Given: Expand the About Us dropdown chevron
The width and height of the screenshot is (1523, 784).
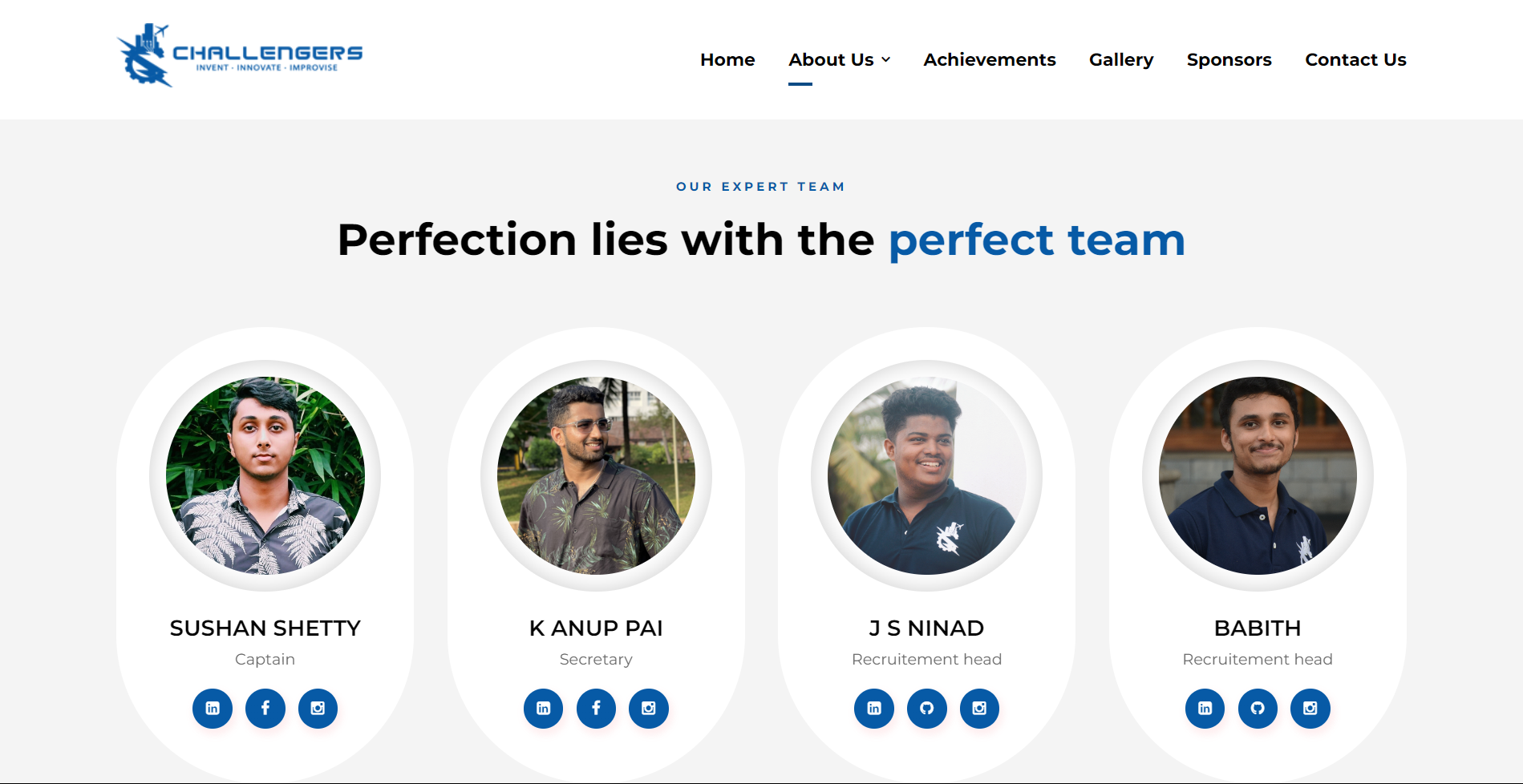Looking at the screenshot, I should (x=886, y=60).
